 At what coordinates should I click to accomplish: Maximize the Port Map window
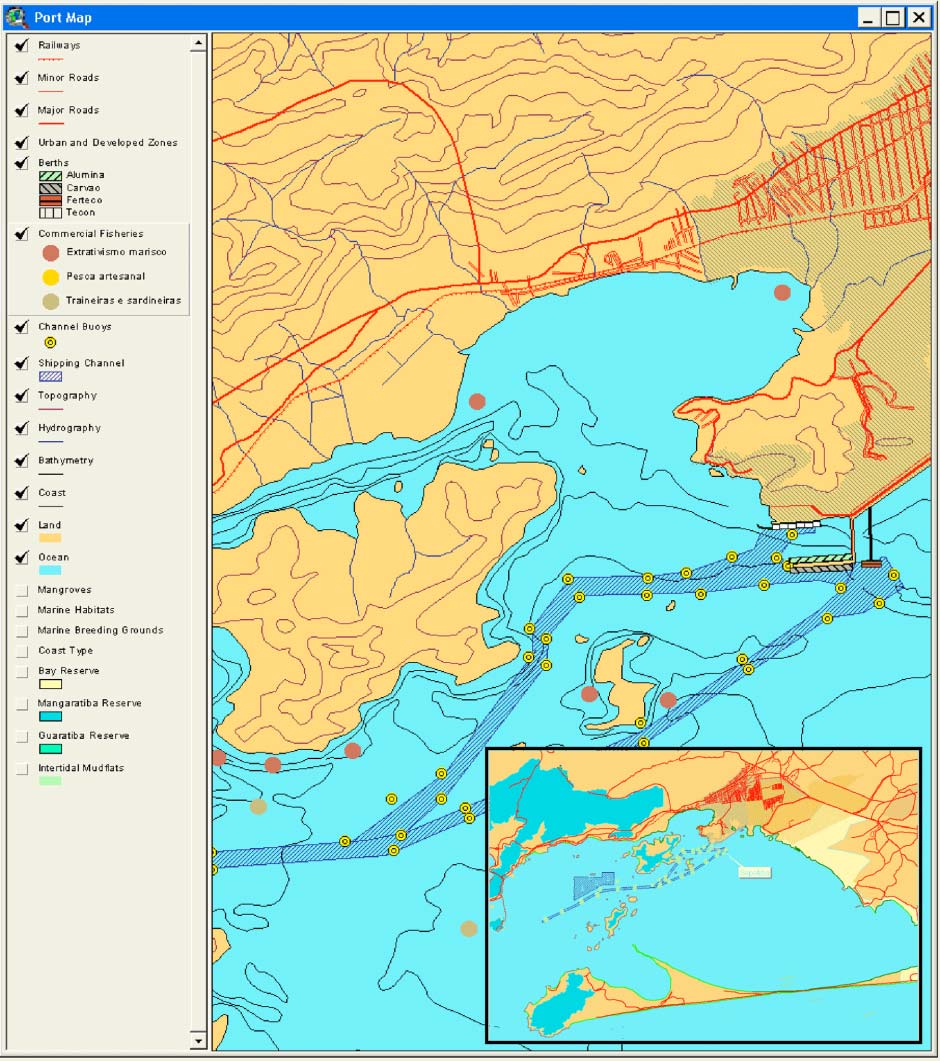pyautogui.click(x=893, y=17)
